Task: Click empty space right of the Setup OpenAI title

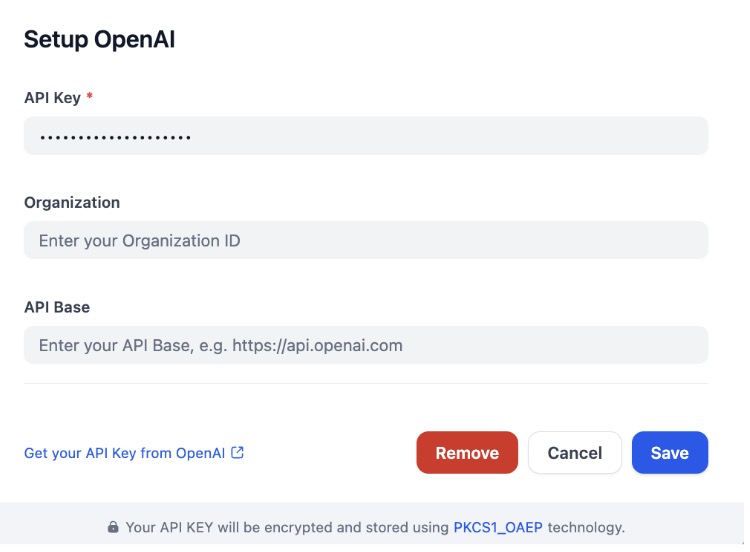Action: click(450, 40)
